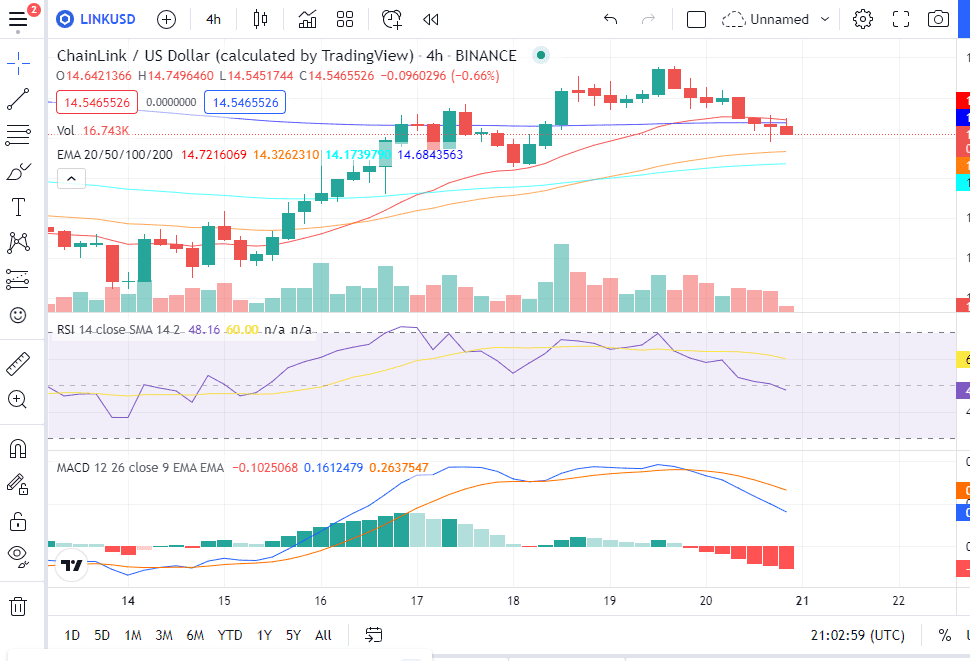This screenshot has height=661, width=970.
Task: Open chart settings gear
Action: coord(862,20)
